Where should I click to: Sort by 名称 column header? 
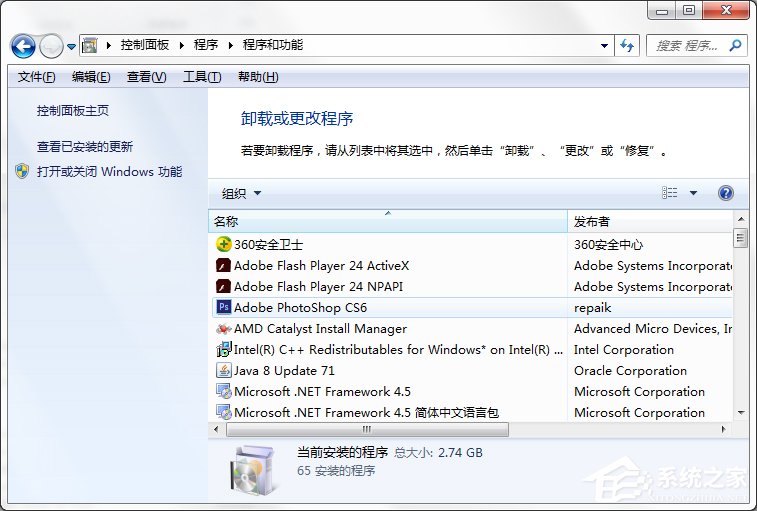click(388, 222)
